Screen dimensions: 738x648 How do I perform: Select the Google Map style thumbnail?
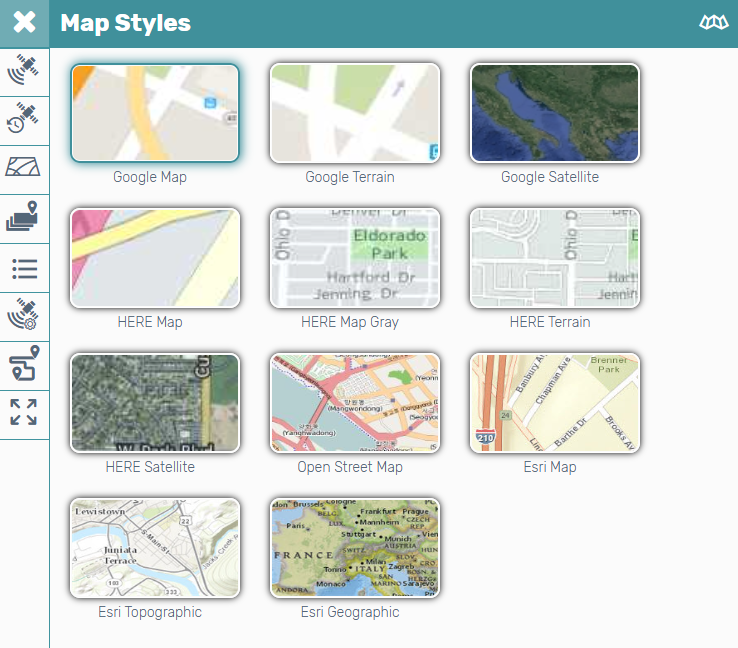pos(155,113)
